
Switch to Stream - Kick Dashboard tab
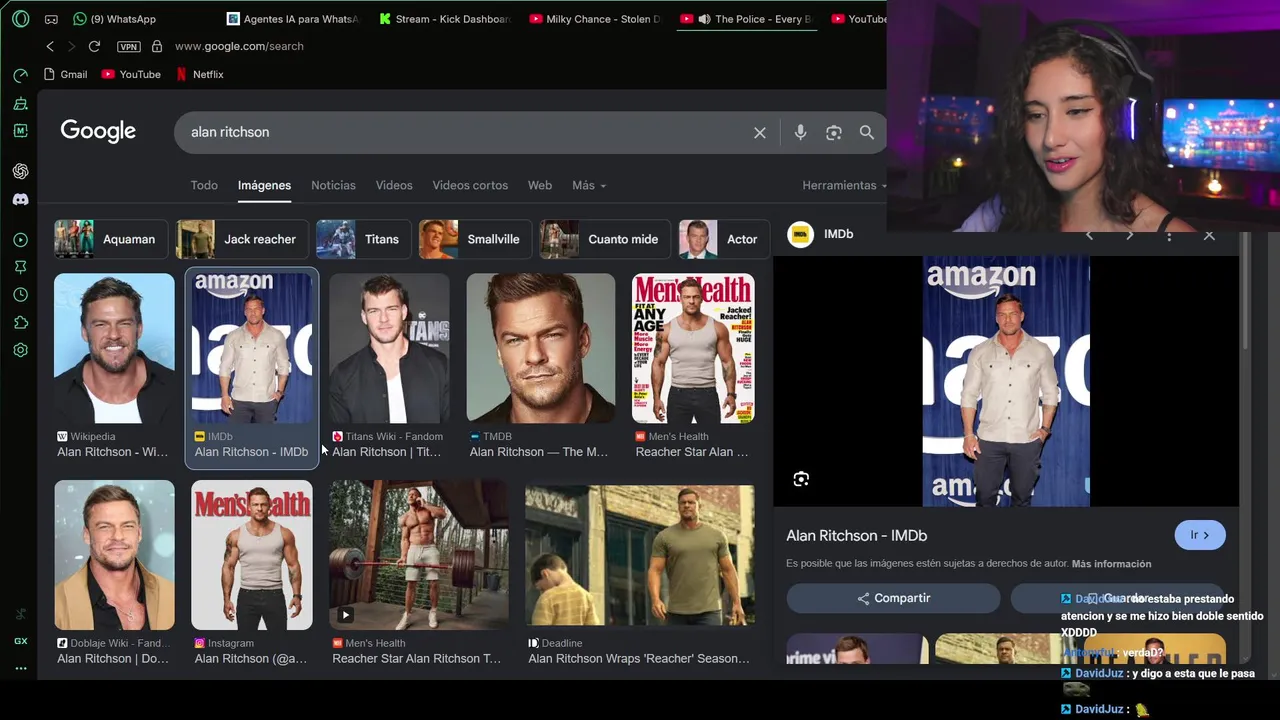point(445,19)
